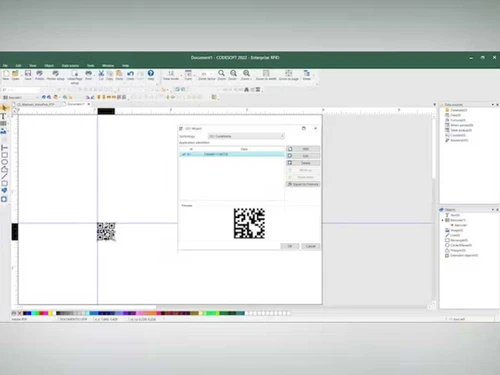Click Add button in GS1 Wizard
The image size is (500, 375).
coord(303,149)
